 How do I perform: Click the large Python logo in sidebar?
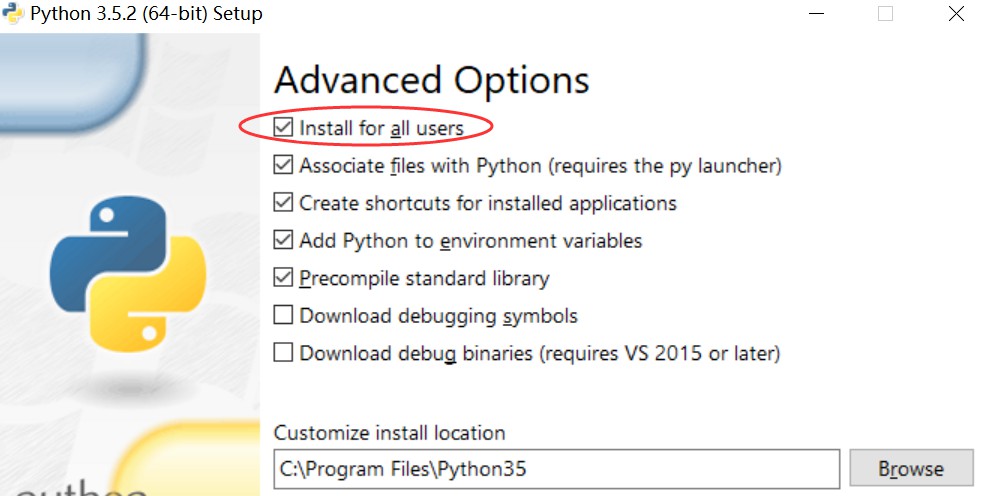click(128, 274)
